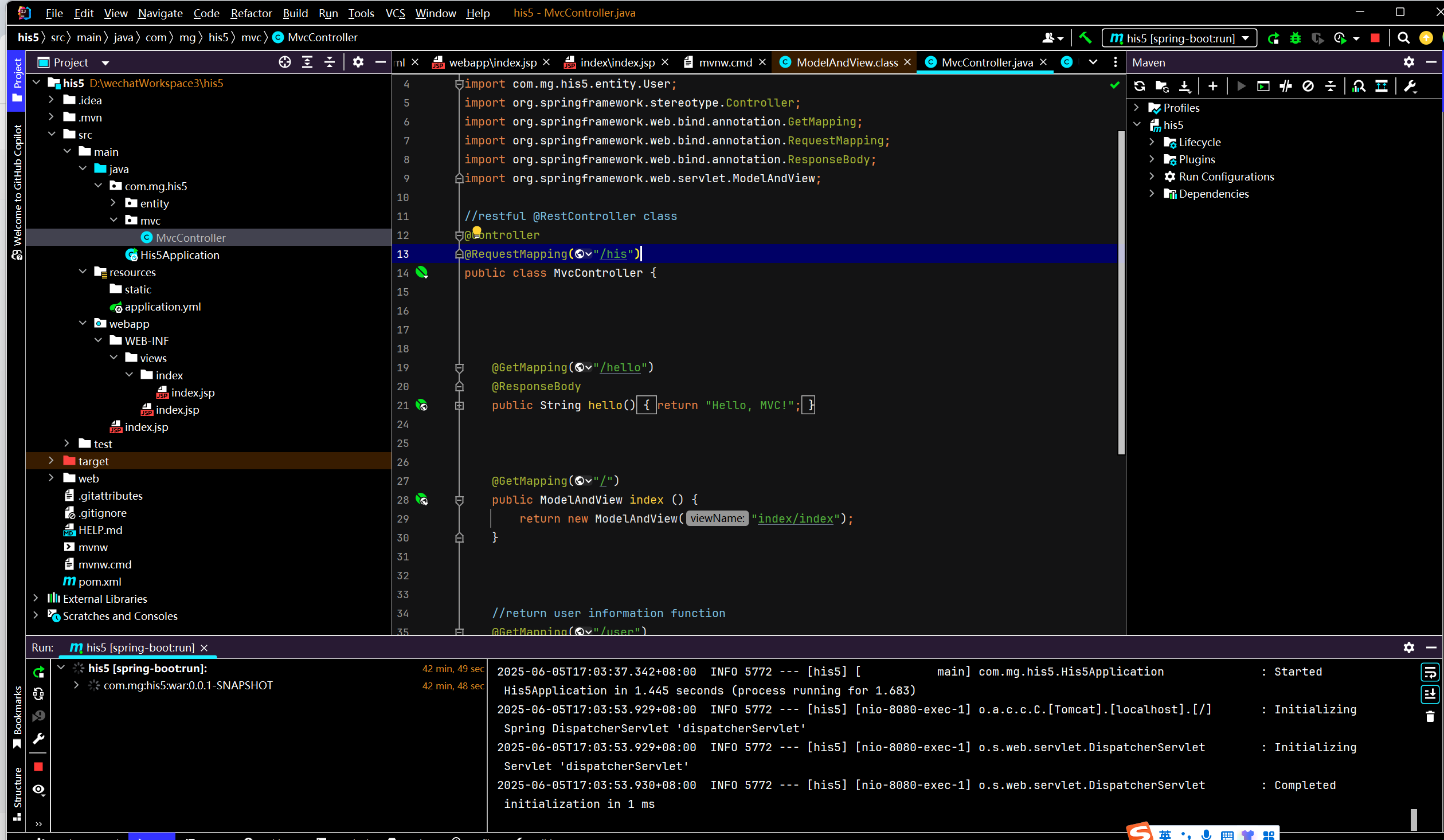Select pom.xml in the Project tree
1444x840 pixels.
tap(100, 581)
